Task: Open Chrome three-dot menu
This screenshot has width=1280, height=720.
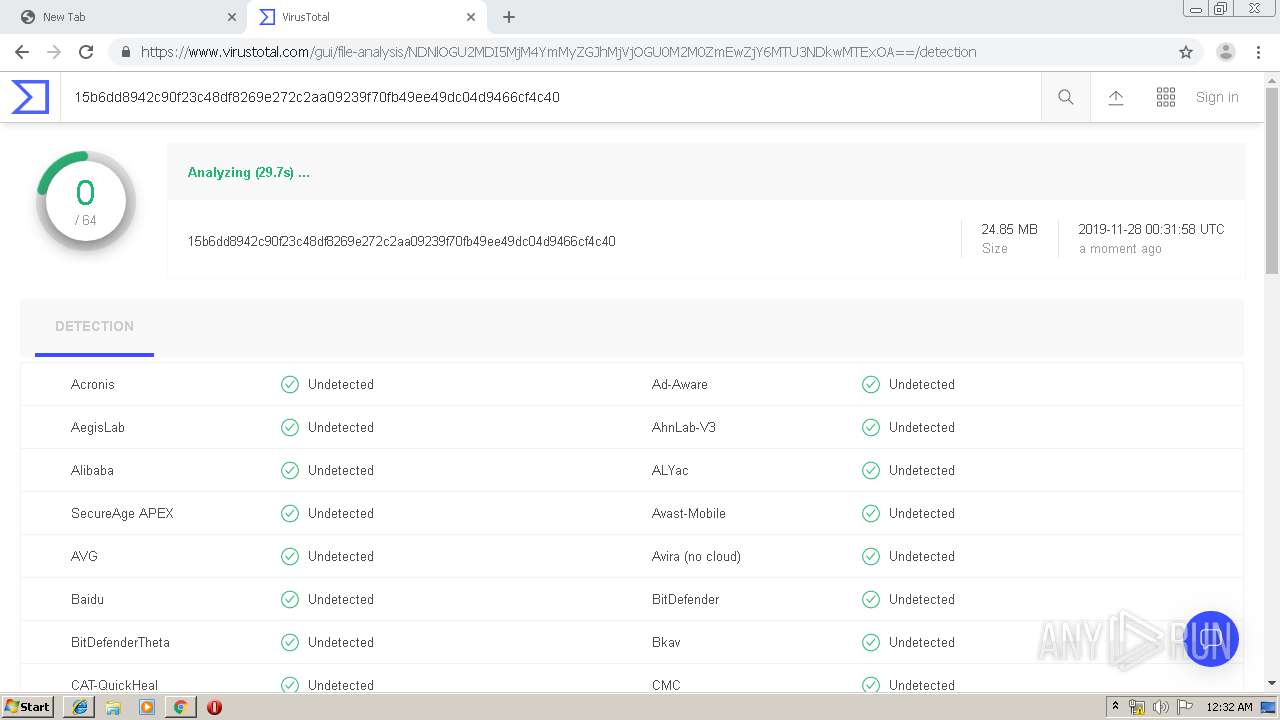Action: pyautogui.click(x=1259, y=52)
